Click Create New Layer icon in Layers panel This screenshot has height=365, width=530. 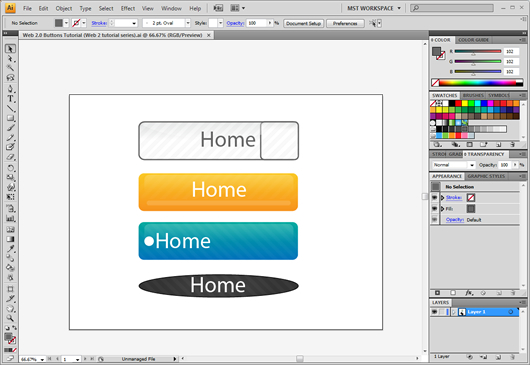point(498,357)
